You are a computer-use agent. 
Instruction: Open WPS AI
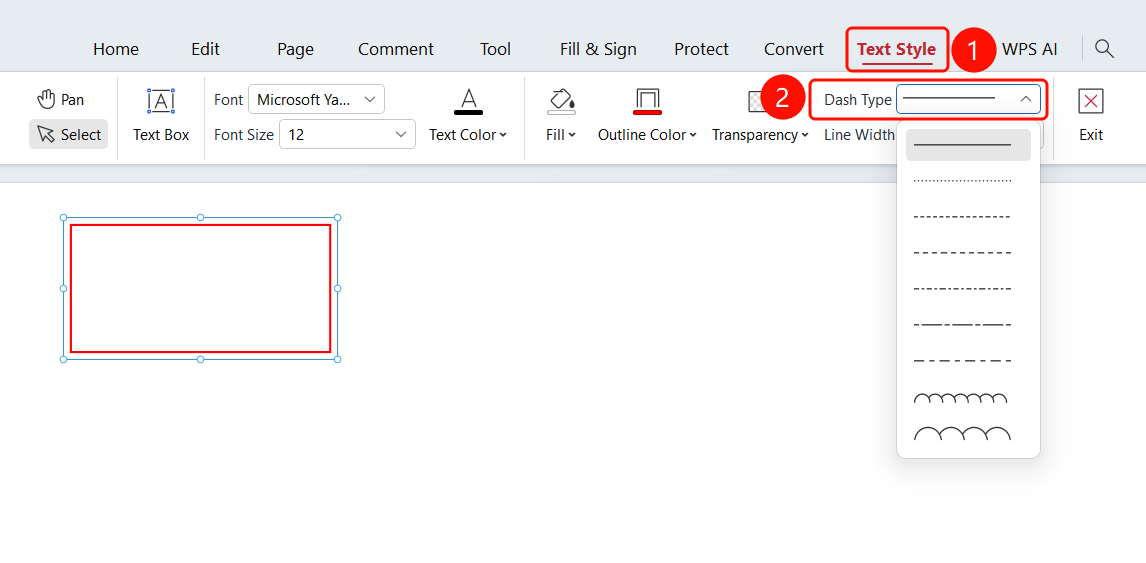(1029, 49)
